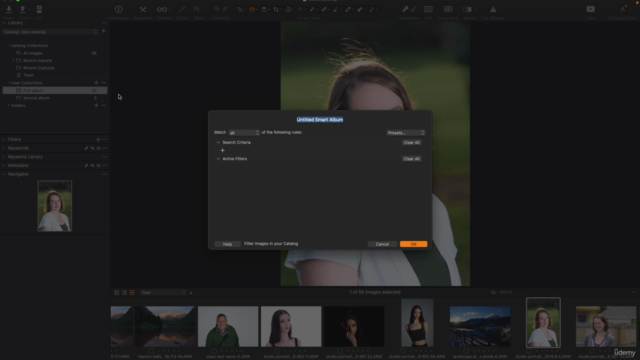Image resolution: width=640 pixels, height=360 pixels.
Task: Toggle the Grid overlay icon
Action: tap(428, 9)
